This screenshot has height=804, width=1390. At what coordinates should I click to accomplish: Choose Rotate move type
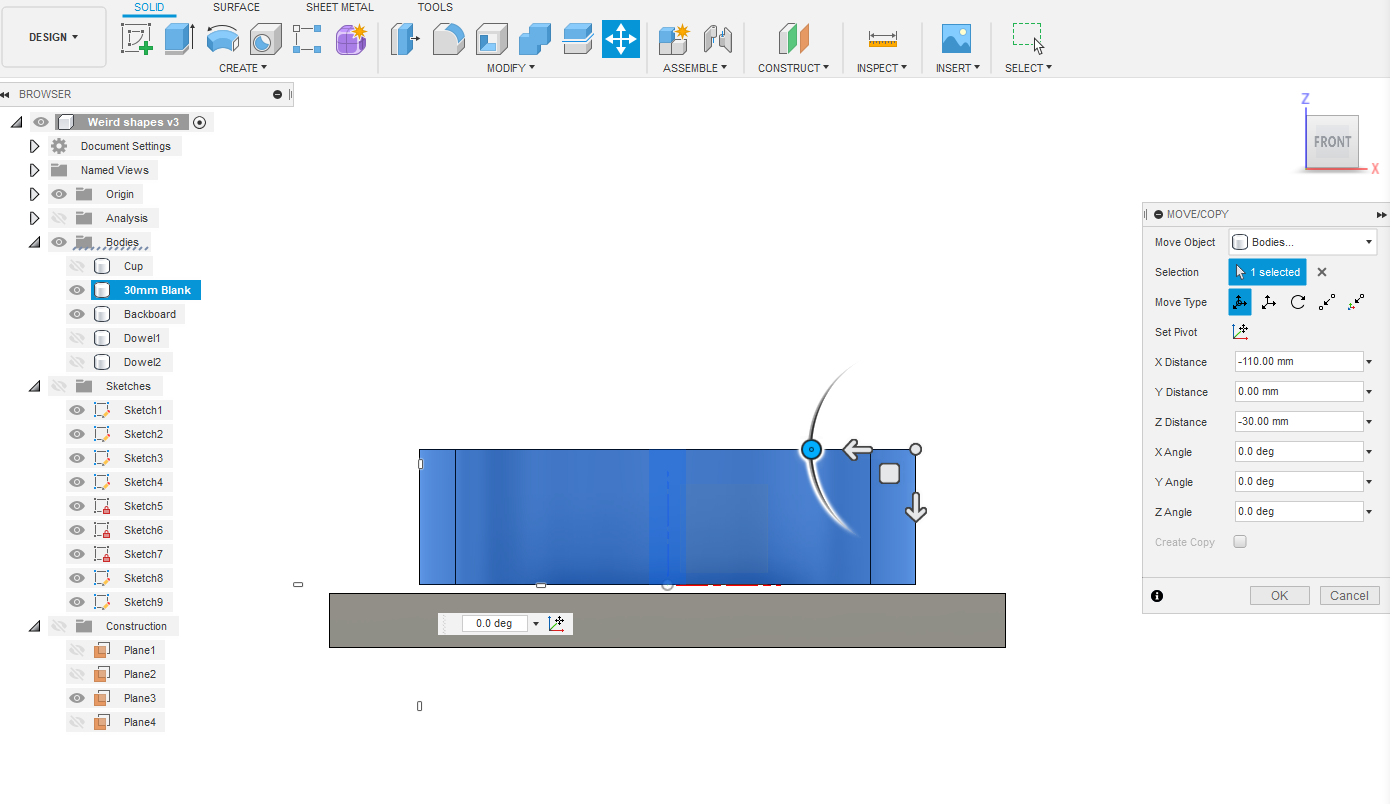pos(1298,302)
